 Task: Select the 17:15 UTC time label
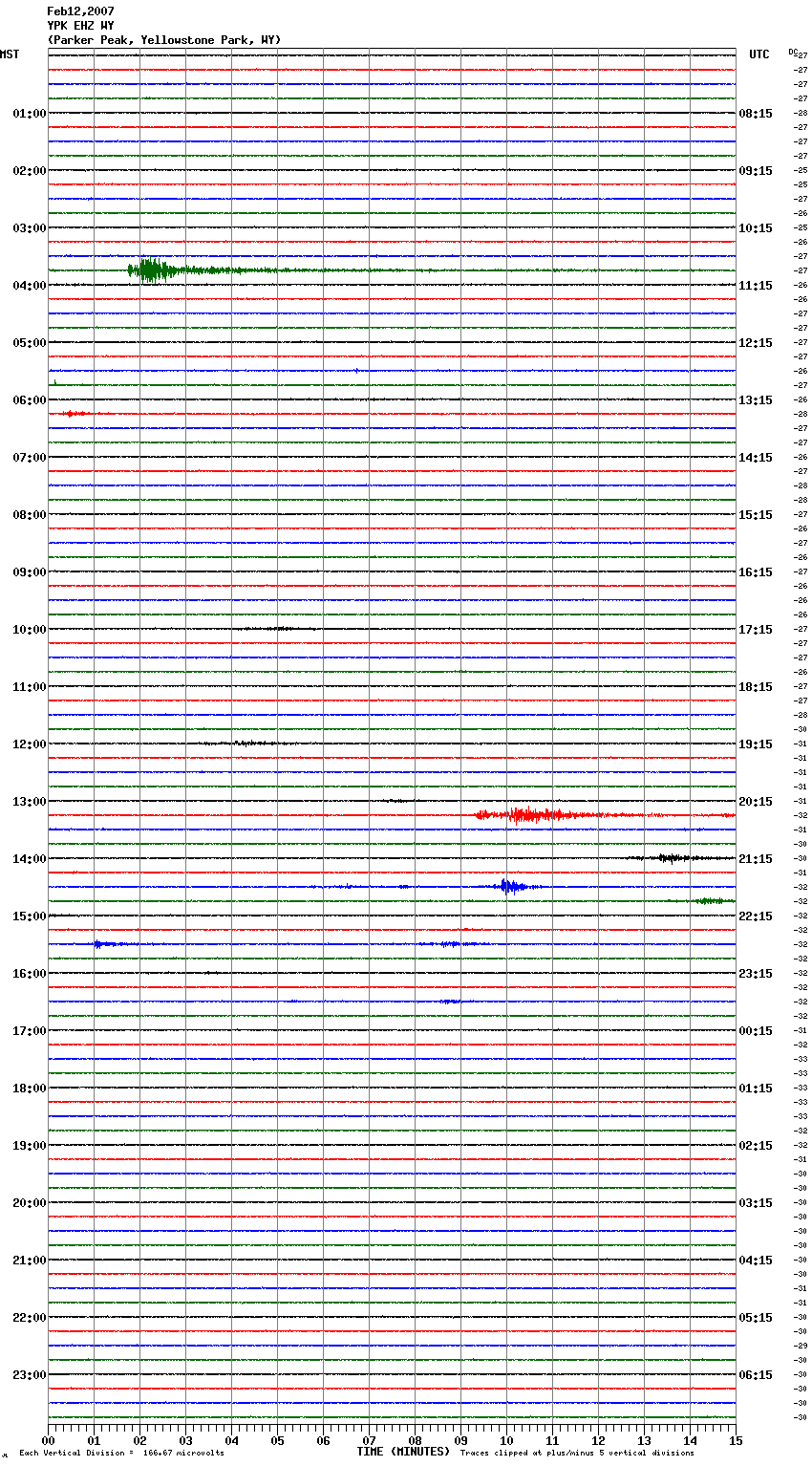[x=756, y=630]
